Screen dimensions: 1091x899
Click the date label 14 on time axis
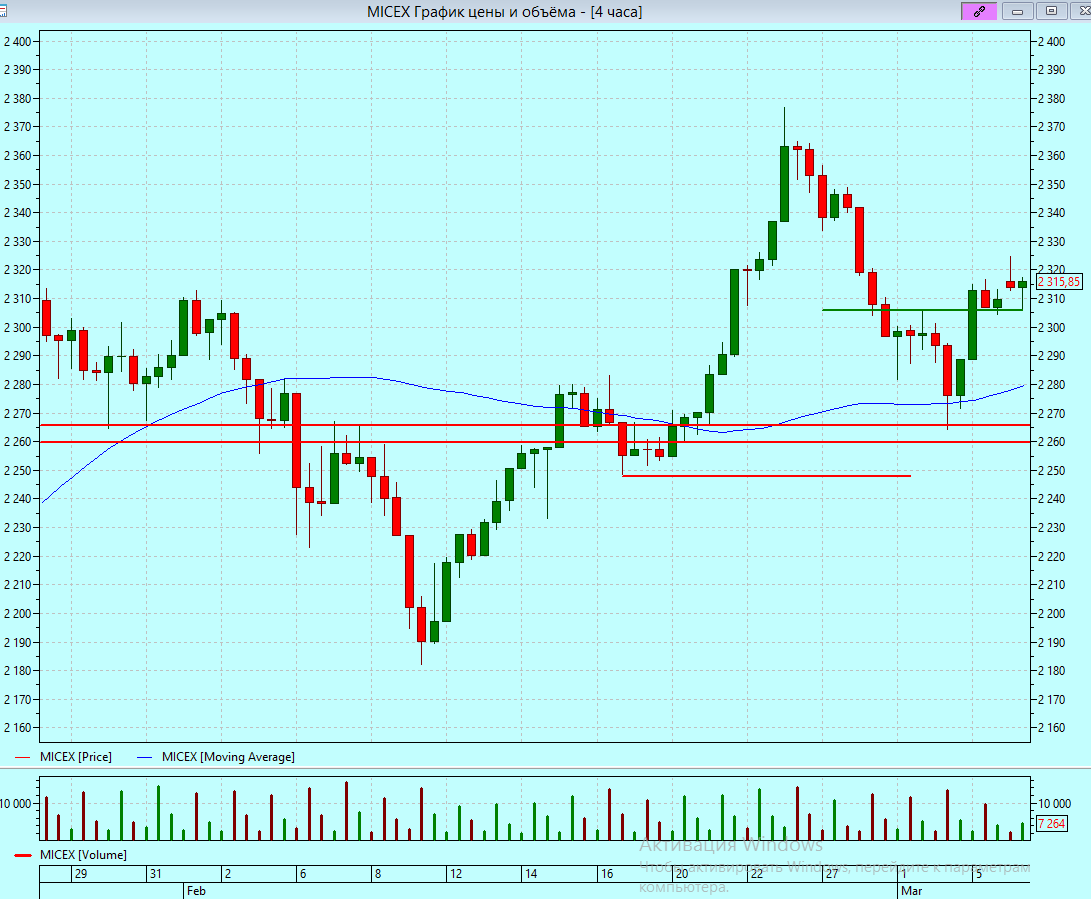tap(531, 874)
